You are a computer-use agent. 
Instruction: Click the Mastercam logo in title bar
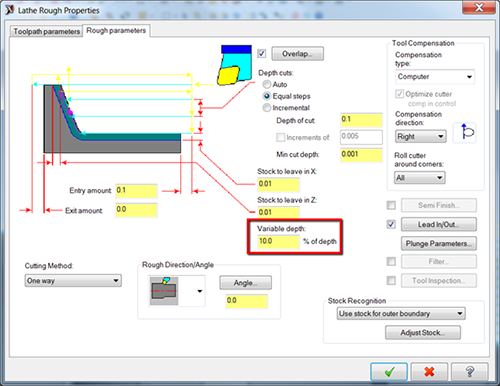(x=9, y=10)
